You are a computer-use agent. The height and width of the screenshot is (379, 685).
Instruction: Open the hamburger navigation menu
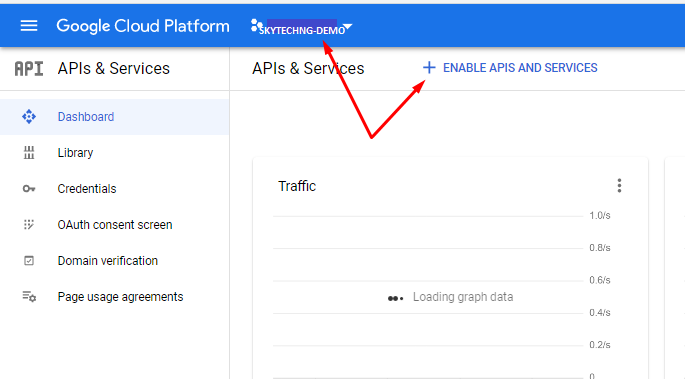point(29,26)
